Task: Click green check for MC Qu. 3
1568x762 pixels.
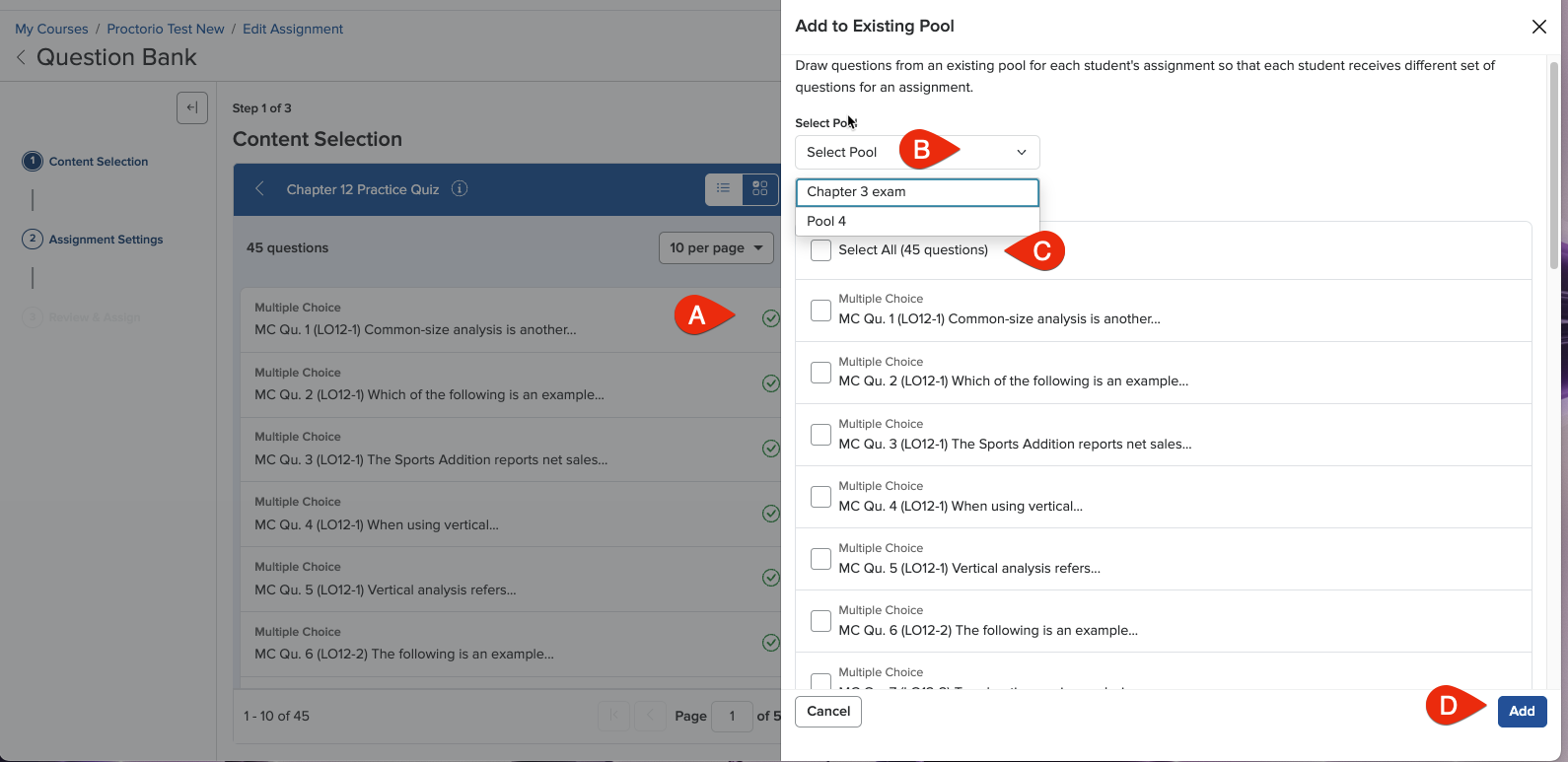Action: pyautogui.click(x=771, y=449)
